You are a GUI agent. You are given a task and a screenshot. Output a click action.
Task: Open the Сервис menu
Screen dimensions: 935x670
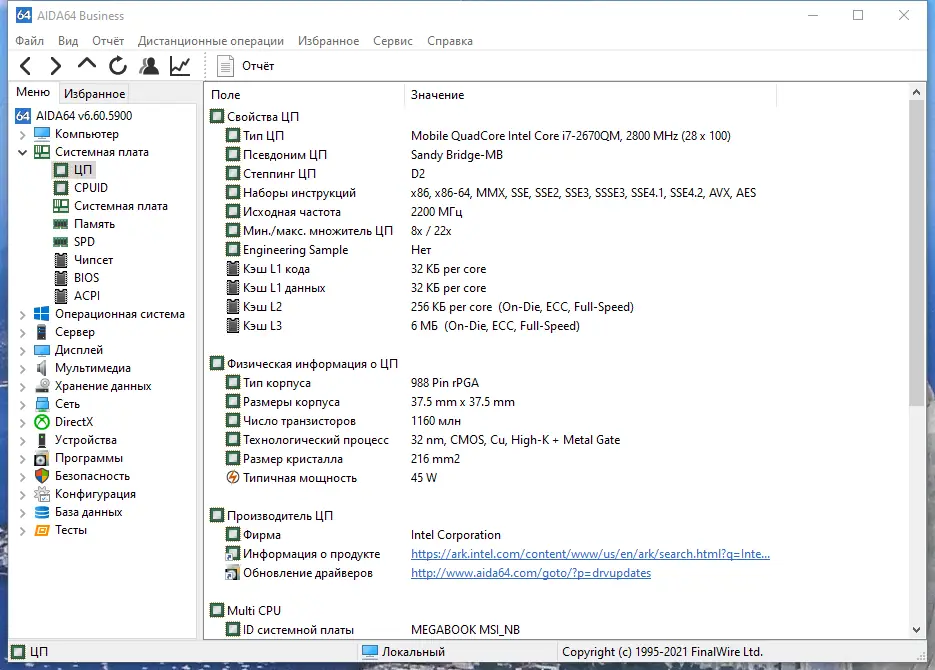click(392, 41)
